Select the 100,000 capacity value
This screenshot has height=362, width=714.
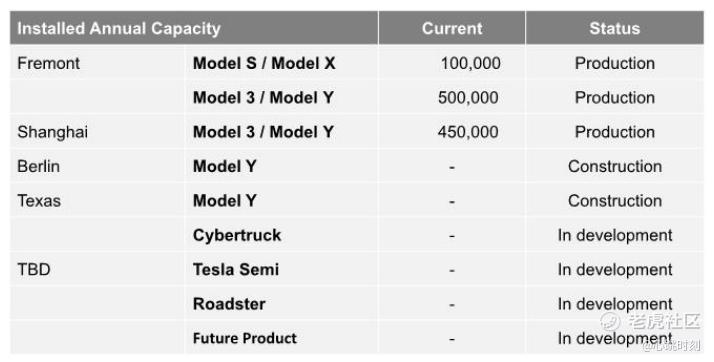[470, 63]
